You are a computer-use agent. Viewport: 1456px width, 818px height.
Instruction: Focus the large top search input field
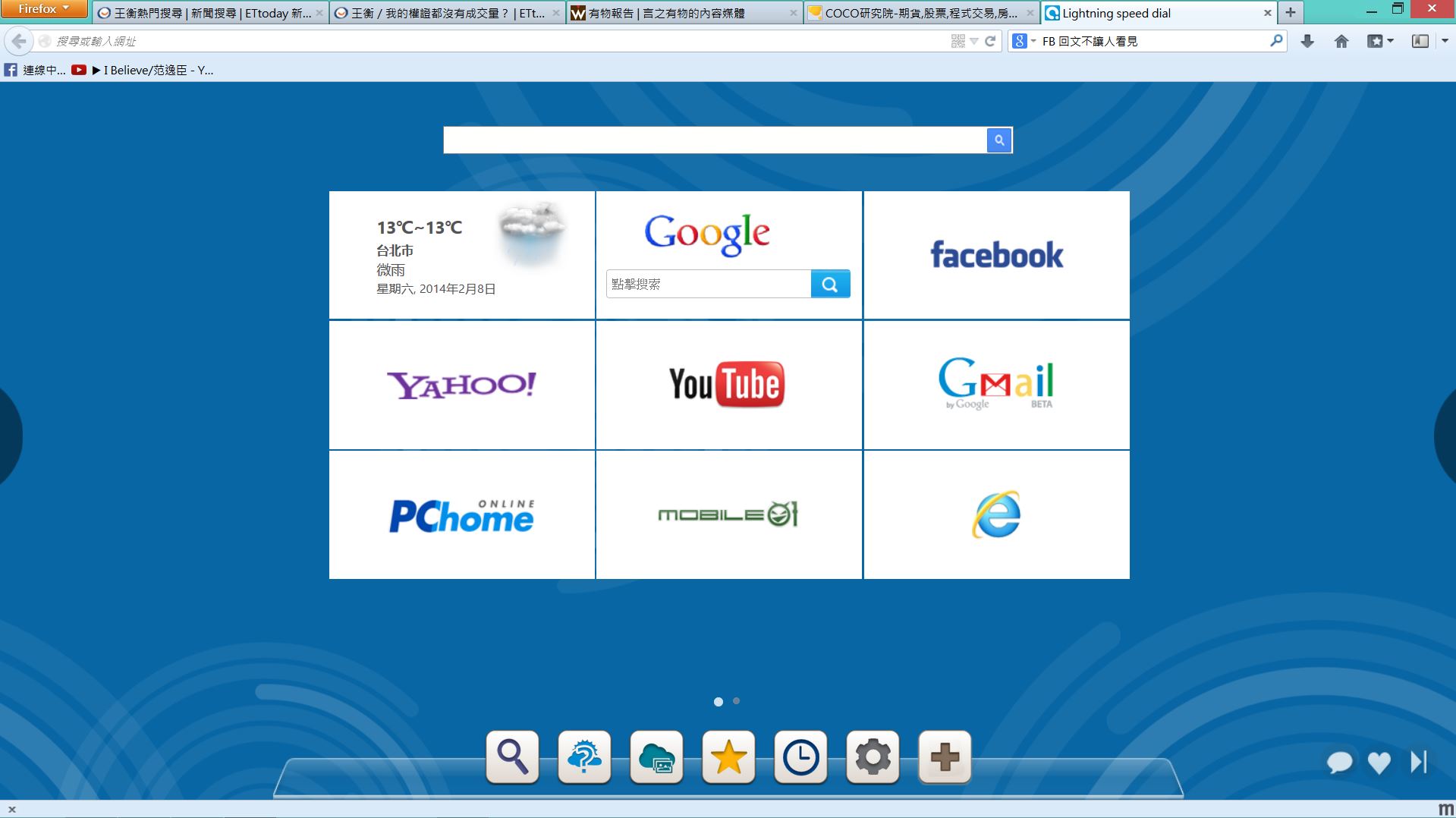(715, 140)
